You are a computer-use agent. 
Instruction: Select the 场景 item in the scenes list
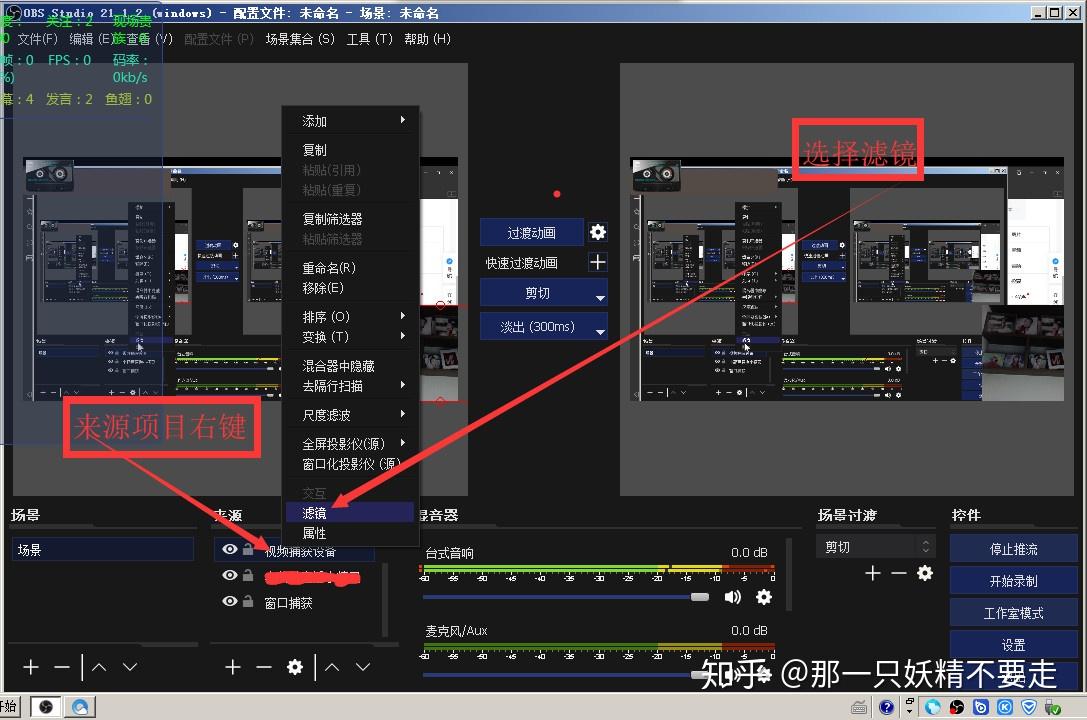click(x=103, y=550)
